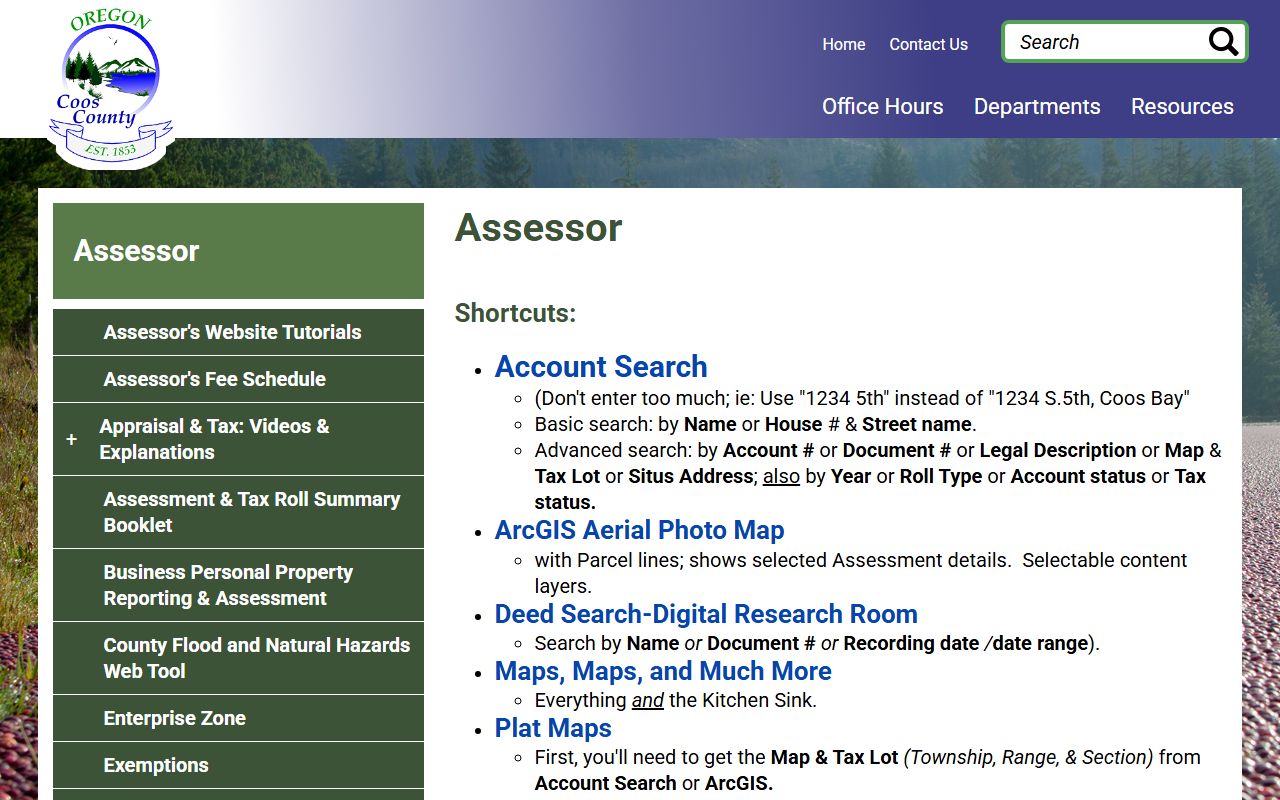Open the Departments menu
The height and width of the screenshot is (800, 1280).
pyautogui.click(x=1037, y=106)
